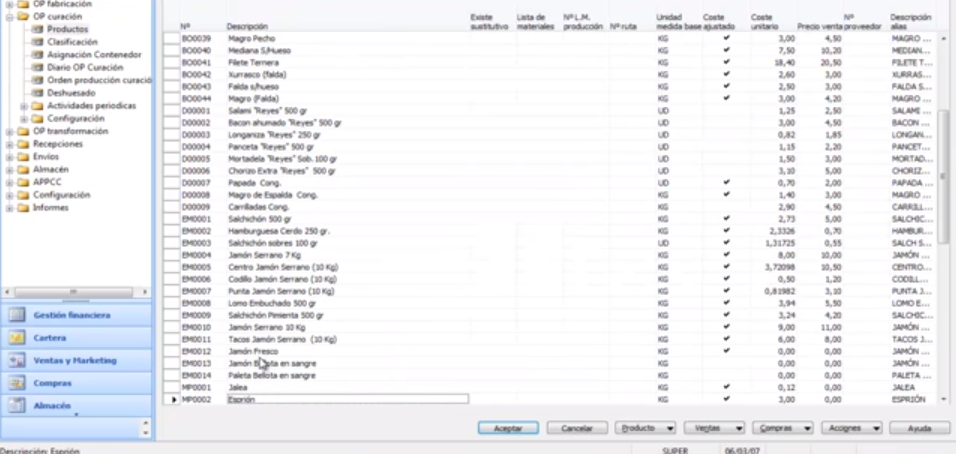This screenshot has width=956, height=454.
Task: Click the 'Paleta Bellota en sangre' description
Action: (x=272, y=375)
